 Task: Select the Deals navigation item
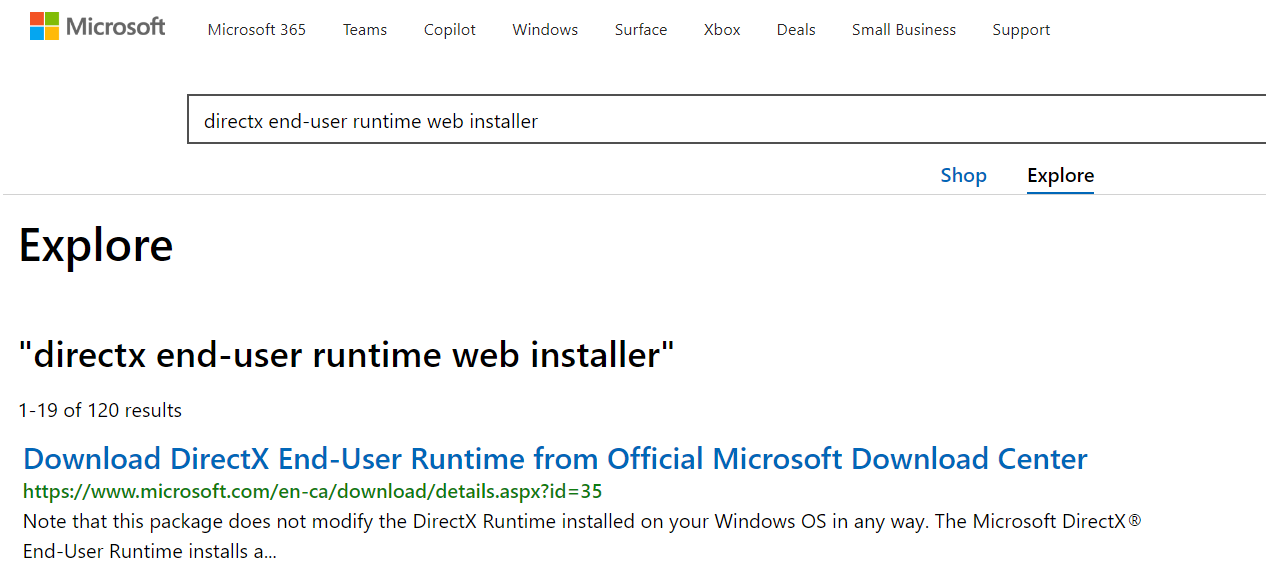click(x=796, y=30)
